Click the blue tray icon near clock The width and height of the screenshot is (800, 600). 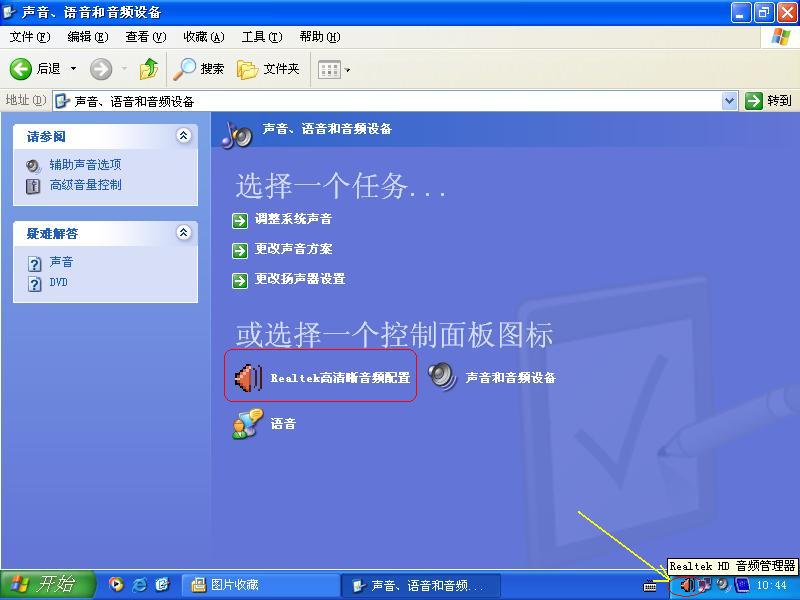(742, 585)
